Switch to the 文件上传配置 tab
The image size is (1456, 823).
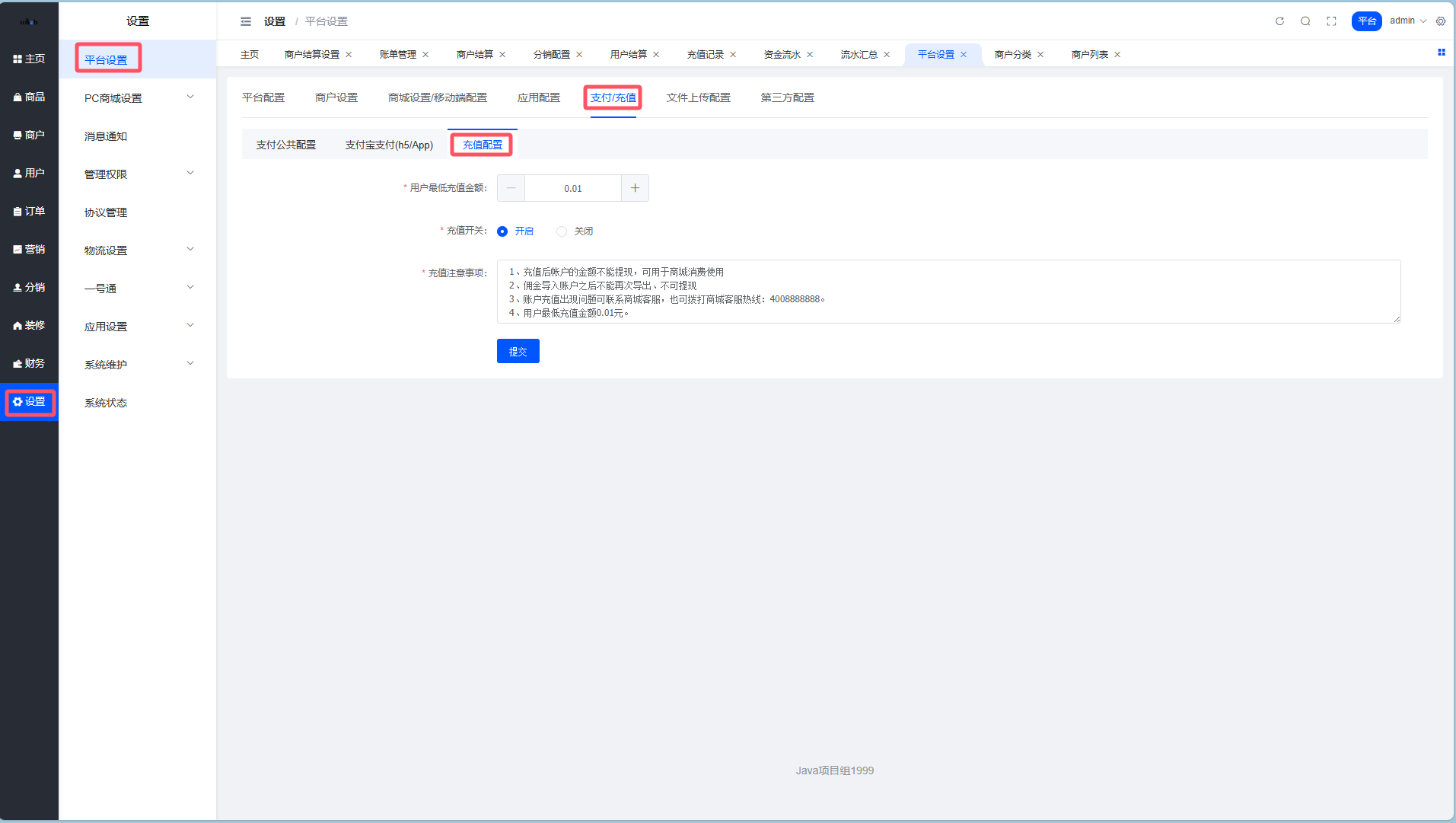coord(698,97)
